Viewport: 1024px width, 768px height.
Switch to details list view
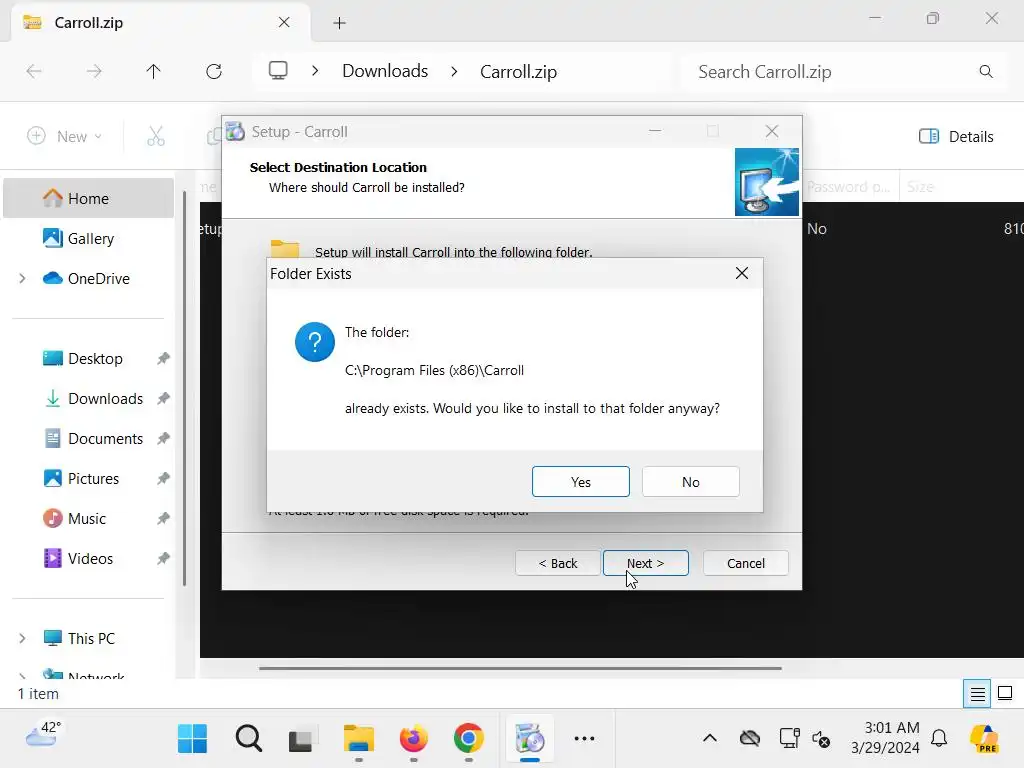[978, 694]
